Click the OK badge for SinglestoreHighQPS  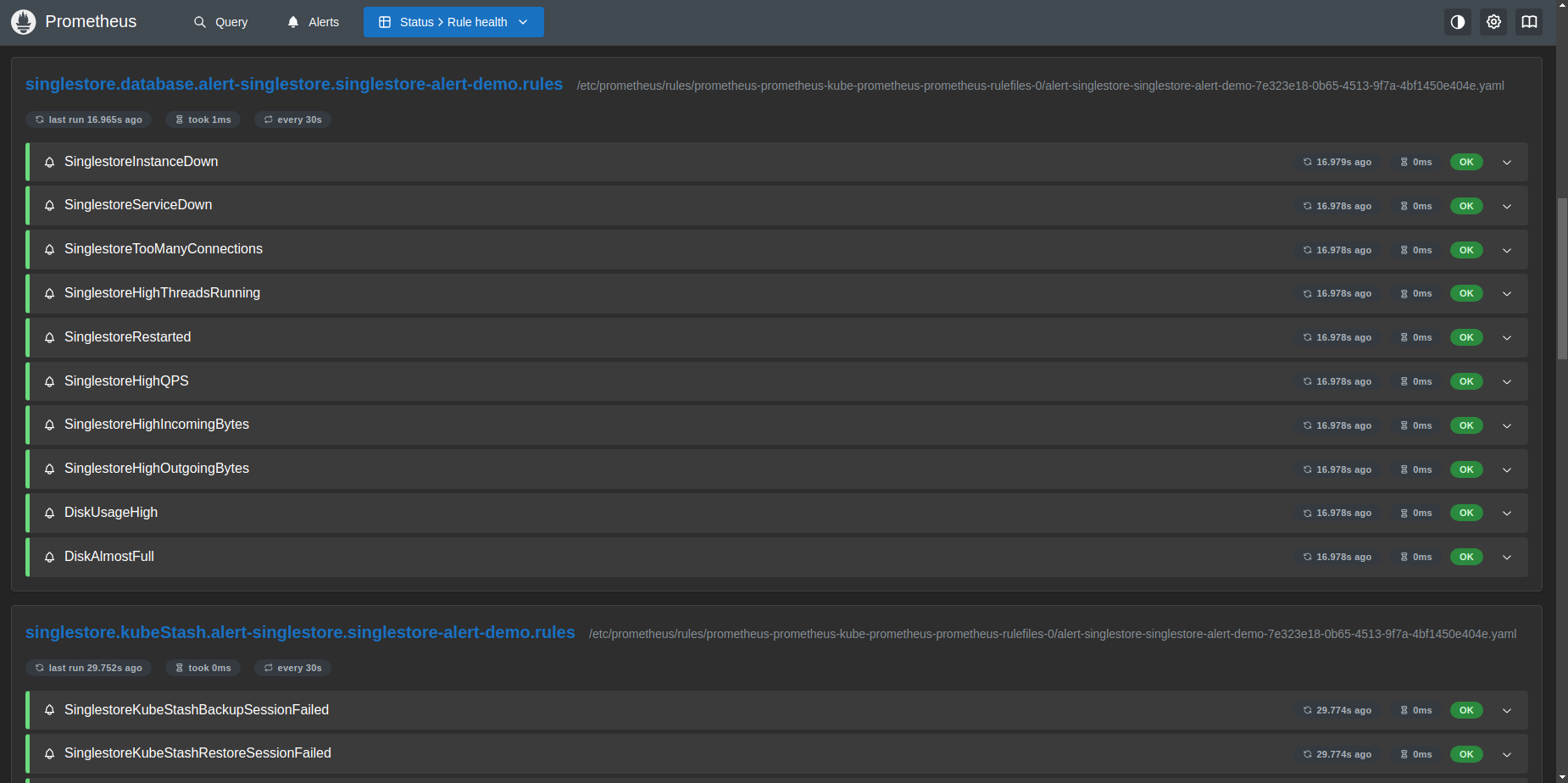[1466, 381]
